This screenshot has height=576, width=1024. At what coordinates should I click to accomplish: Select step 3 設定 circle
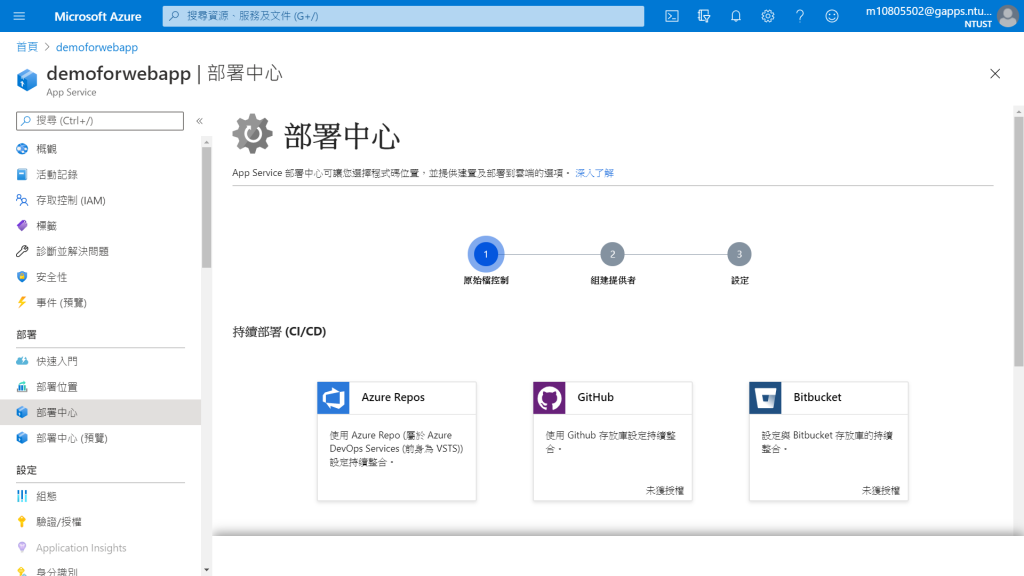tap(739, 254)
